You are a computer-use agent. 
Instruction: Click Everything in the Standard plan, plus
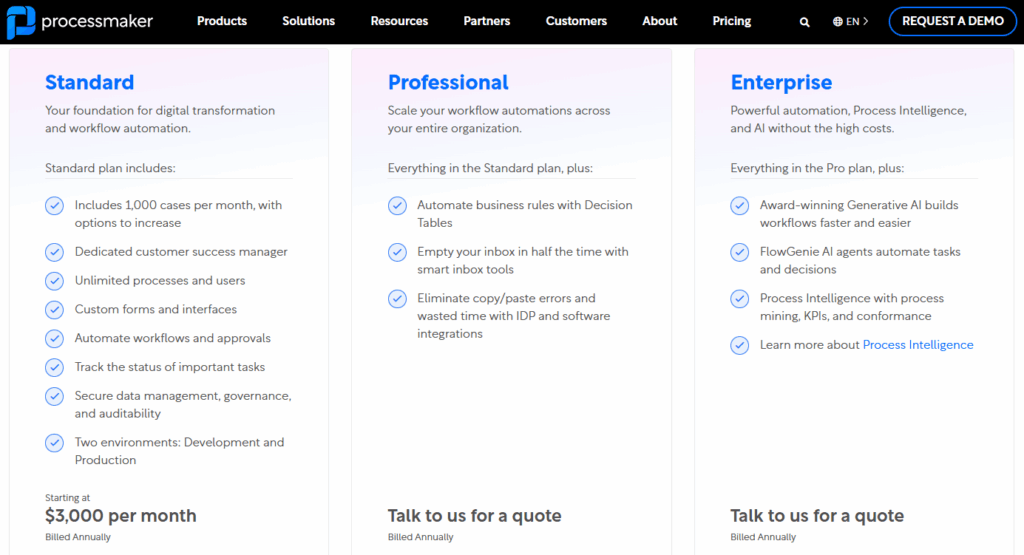point(490,168)
